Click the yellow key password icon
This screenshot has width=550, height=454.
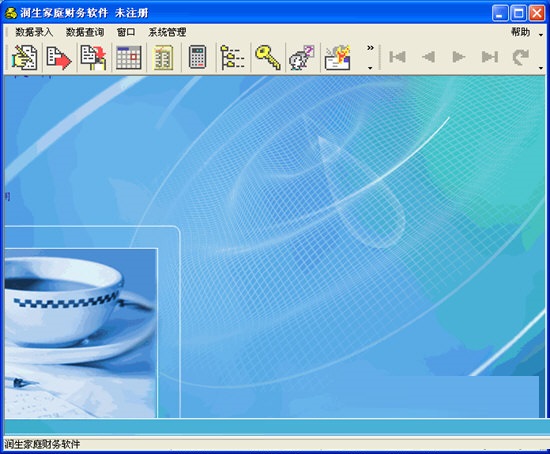(268, 57)
